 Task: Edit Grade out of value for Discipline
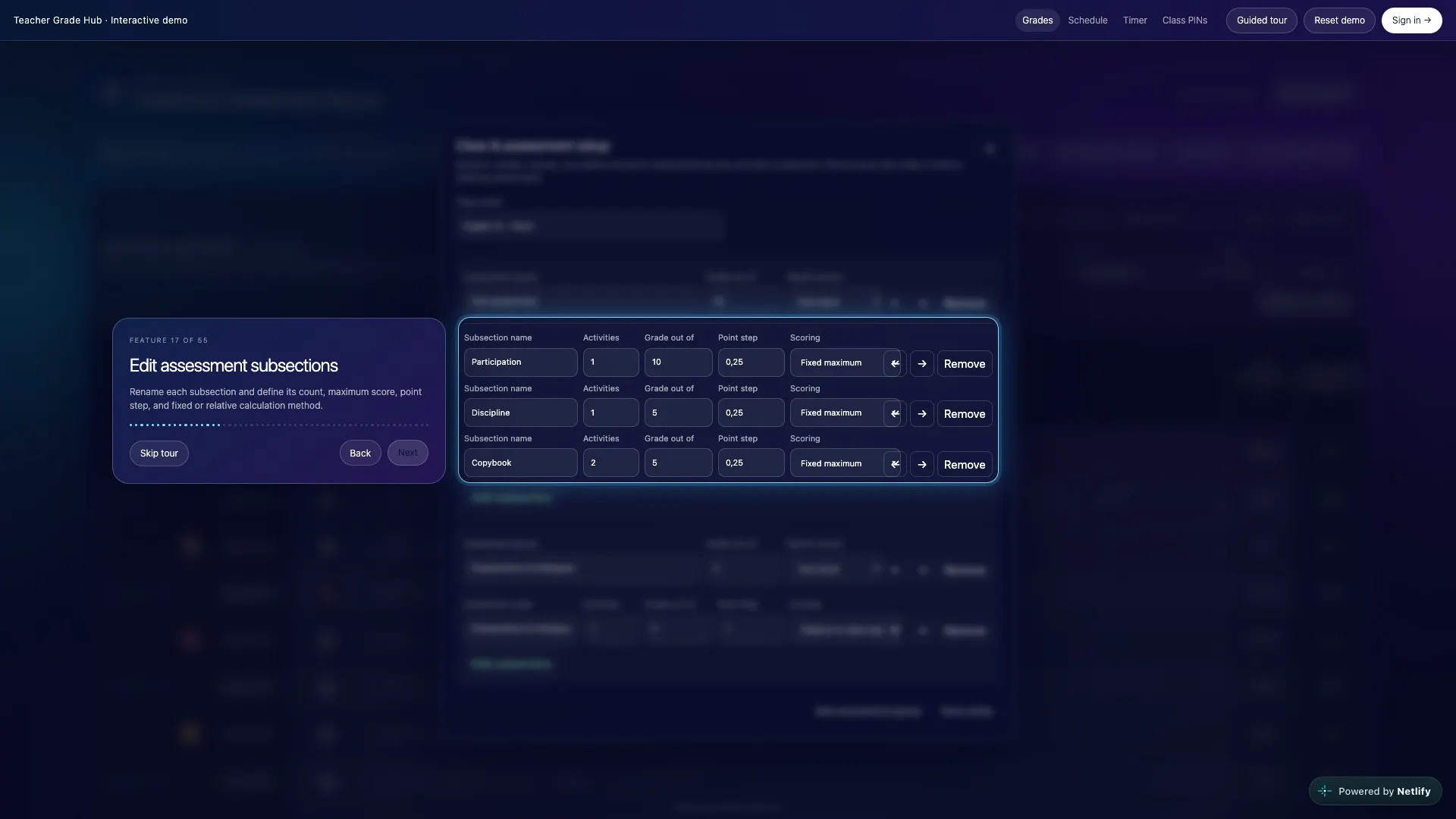point(679,413)
